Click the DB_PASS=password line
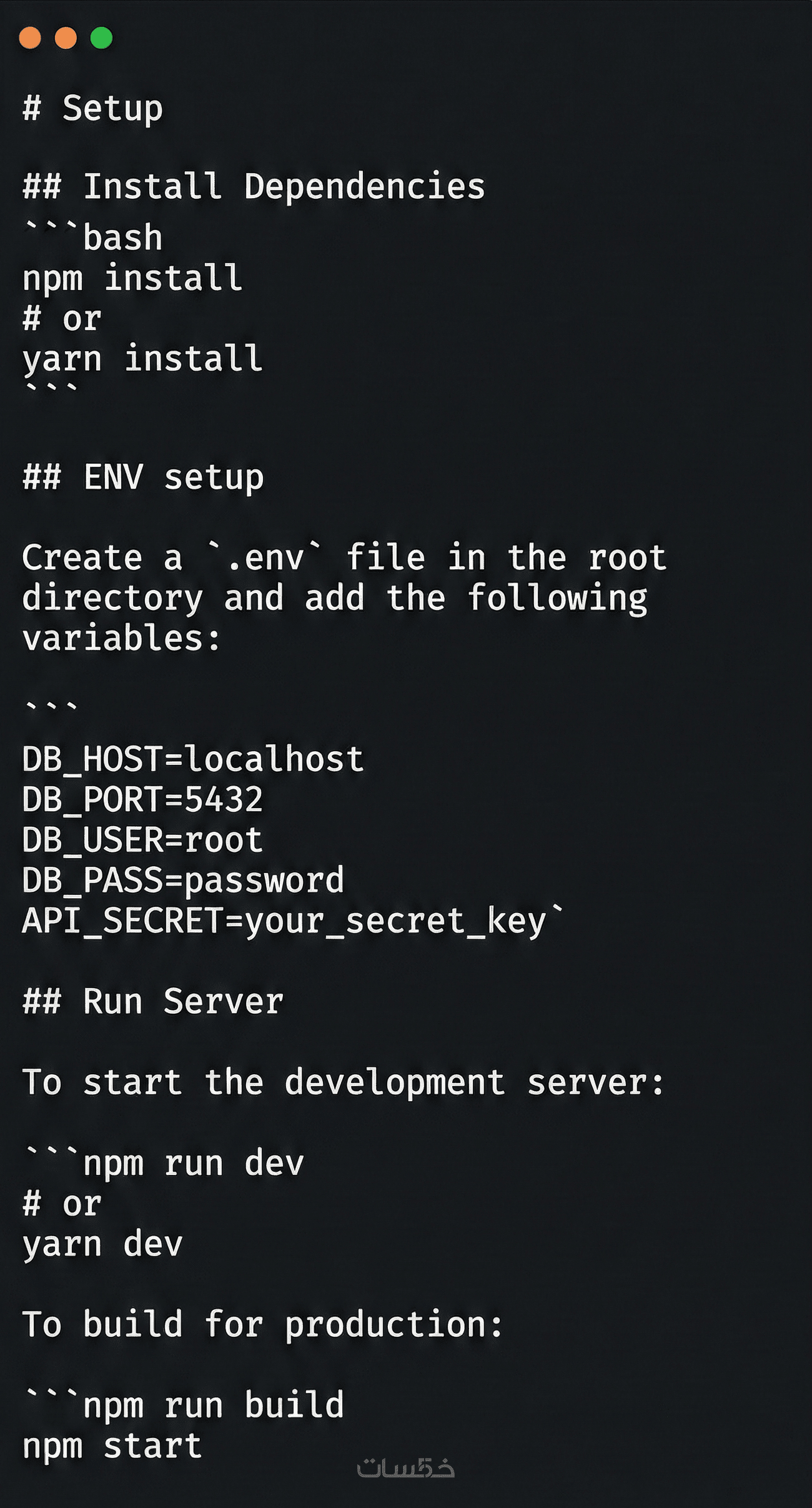Image resolution: width=812 pixels, height=1508 pixels. 183,880
